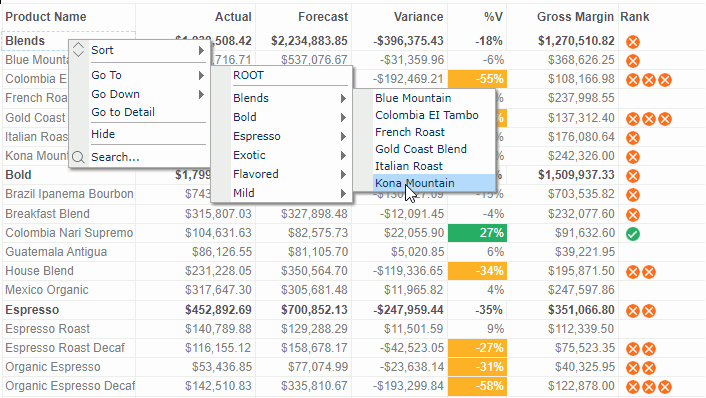Choose Go to Detail menu entry
Screen dimensions: 706x398
pyautogui.click(x=123, y=112)
